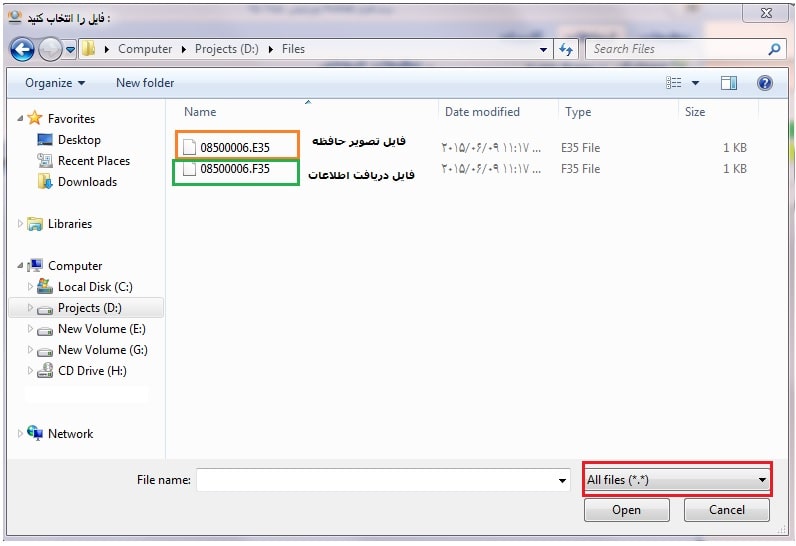Select Network in the navigation pane
The image size is (796, 546).
coord(70,434)
